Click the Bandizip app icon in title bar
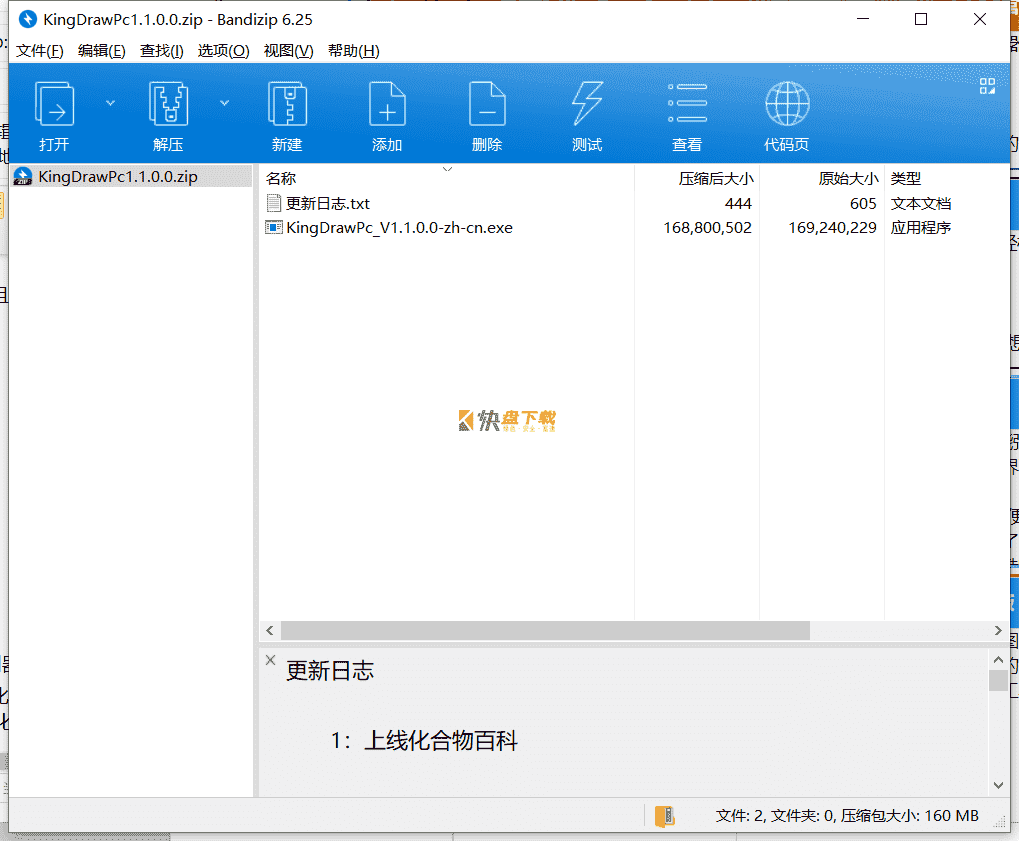Viewport: 1019px width, 841px height. click(x=27, y=19)
